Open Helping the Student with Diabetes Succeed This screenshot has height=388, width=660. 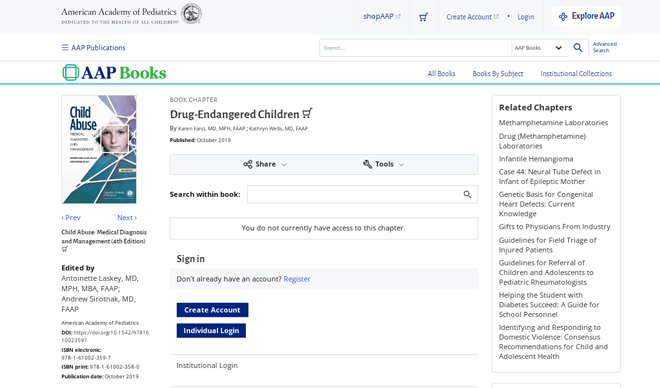[549, 305]
